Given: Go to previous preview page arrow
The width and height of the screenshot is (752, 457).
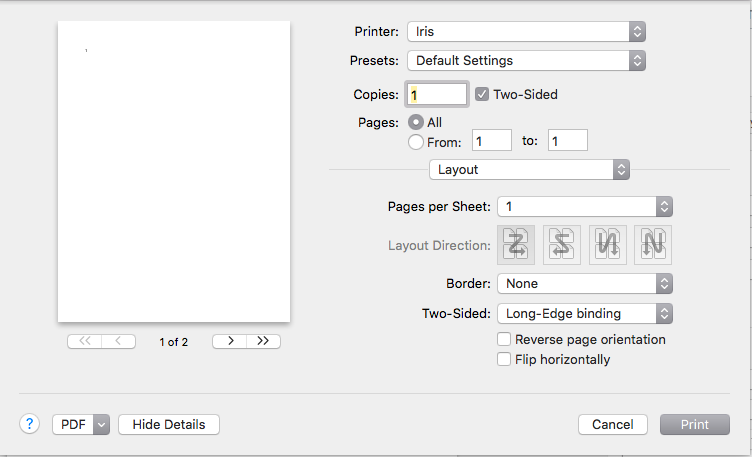Looking at the screenshot, I should coord(119,341).
